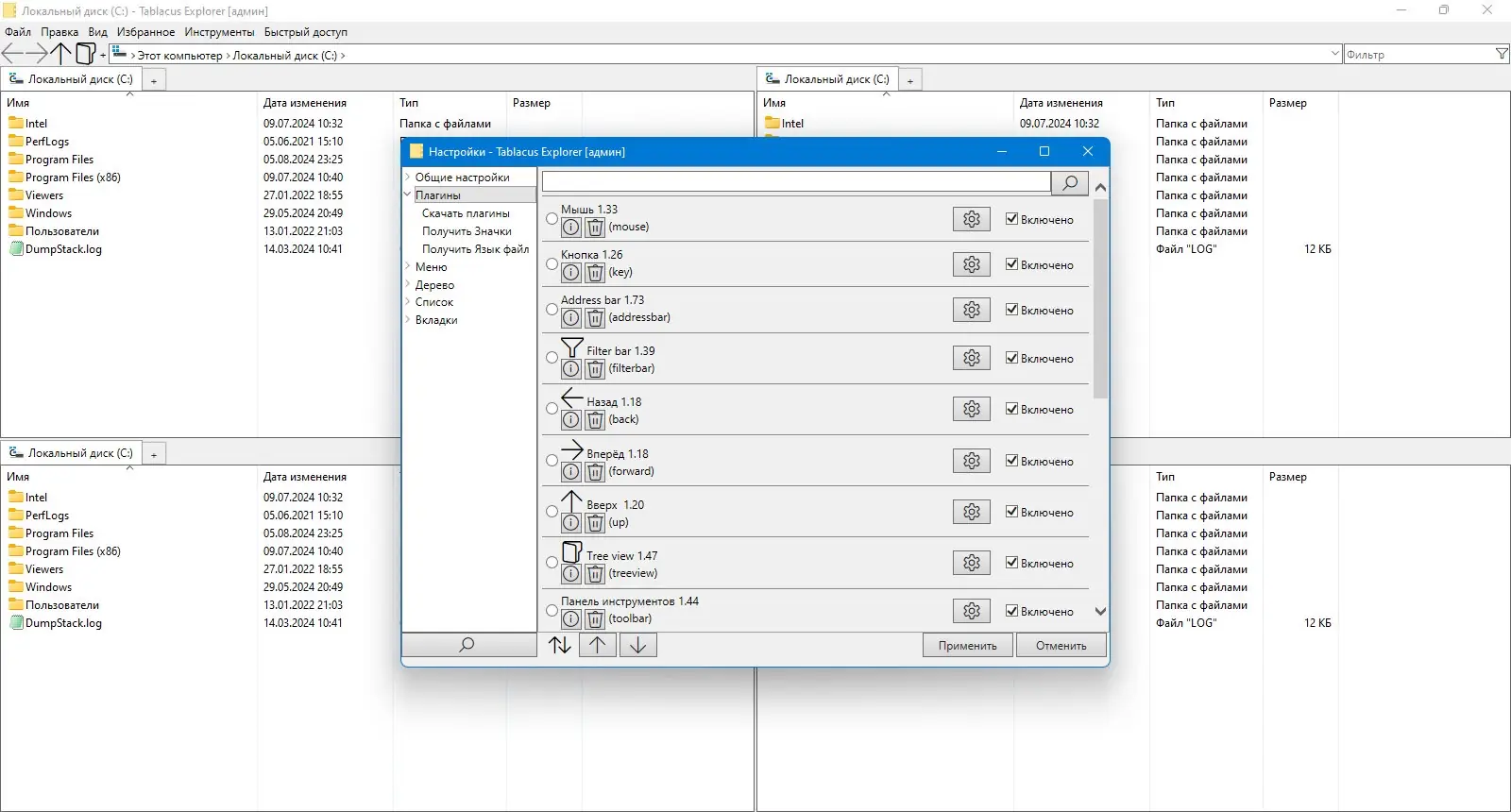This screenshot has width=1511, height=812.
Task: Move selected plugin up in settings
Action: [x=598, y=645]
